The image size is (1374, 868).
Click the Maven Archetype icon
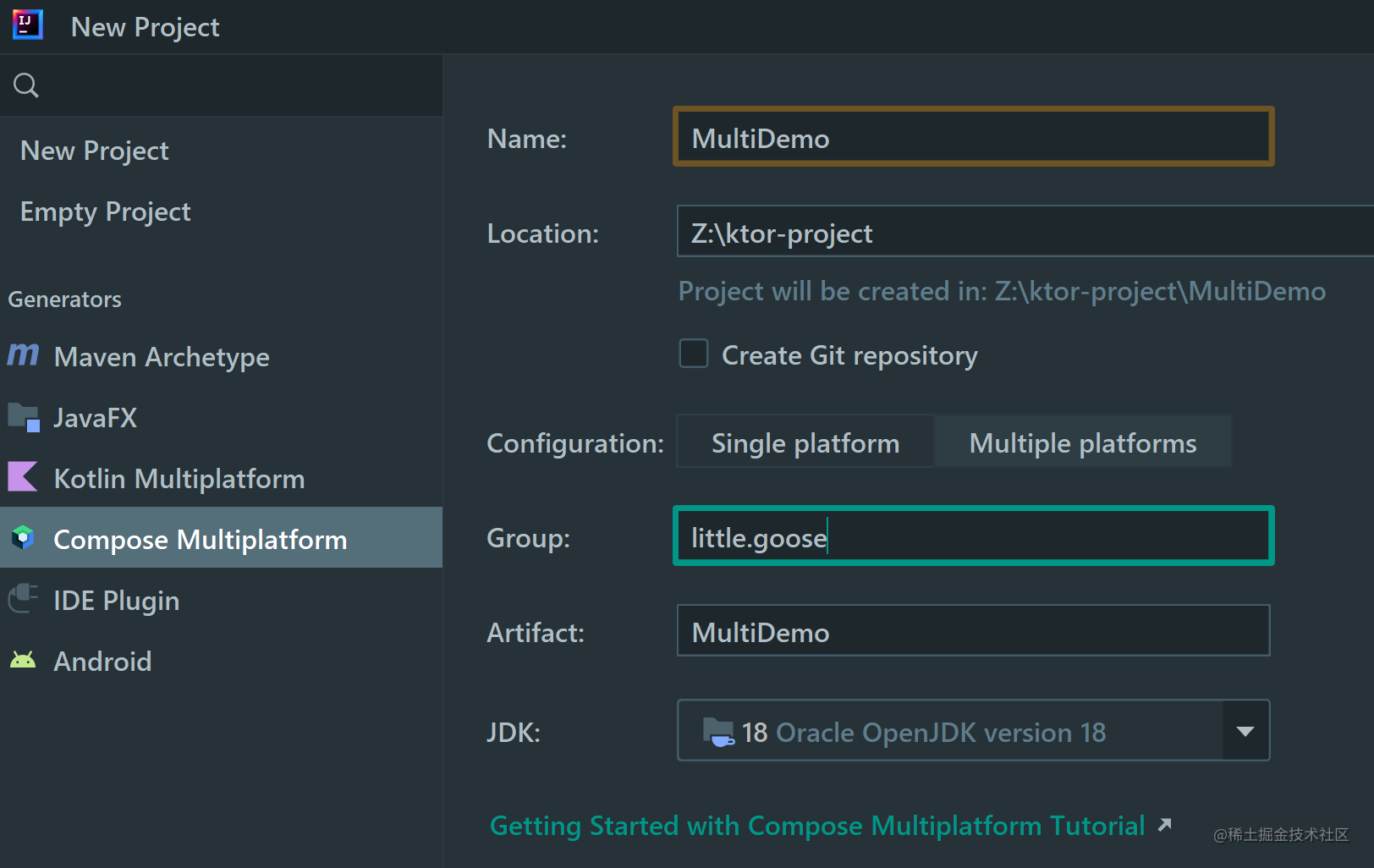click(x=24, y=354)
